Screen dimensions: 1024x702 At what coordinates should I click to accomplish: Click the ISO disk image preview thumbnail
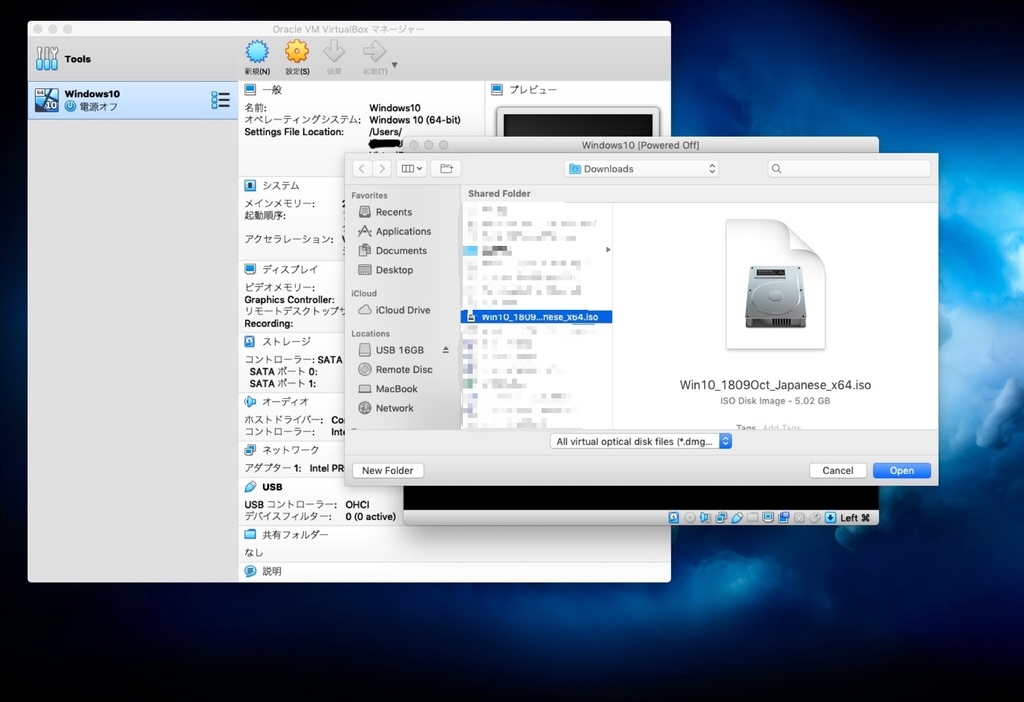click(x=775, y=284)
